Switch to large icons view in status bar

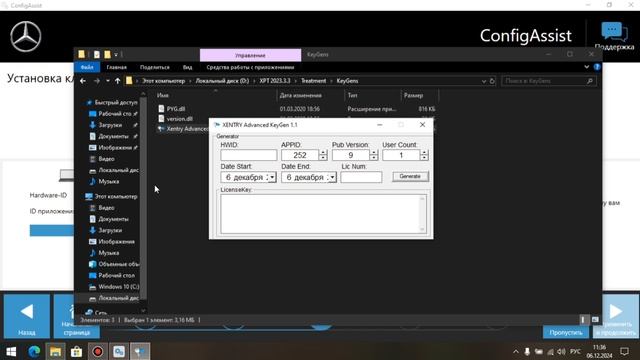(595, 320)
